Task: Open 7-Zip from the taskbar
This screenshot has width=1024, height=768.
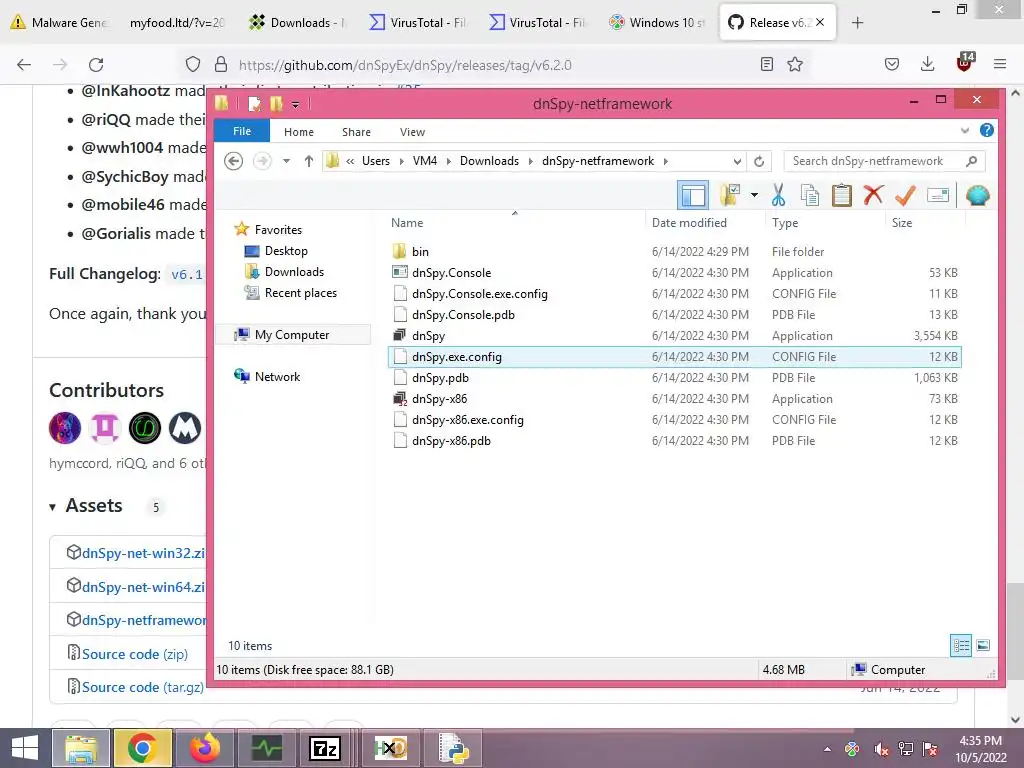Action: pyautogui.click(x=325, y=748)
